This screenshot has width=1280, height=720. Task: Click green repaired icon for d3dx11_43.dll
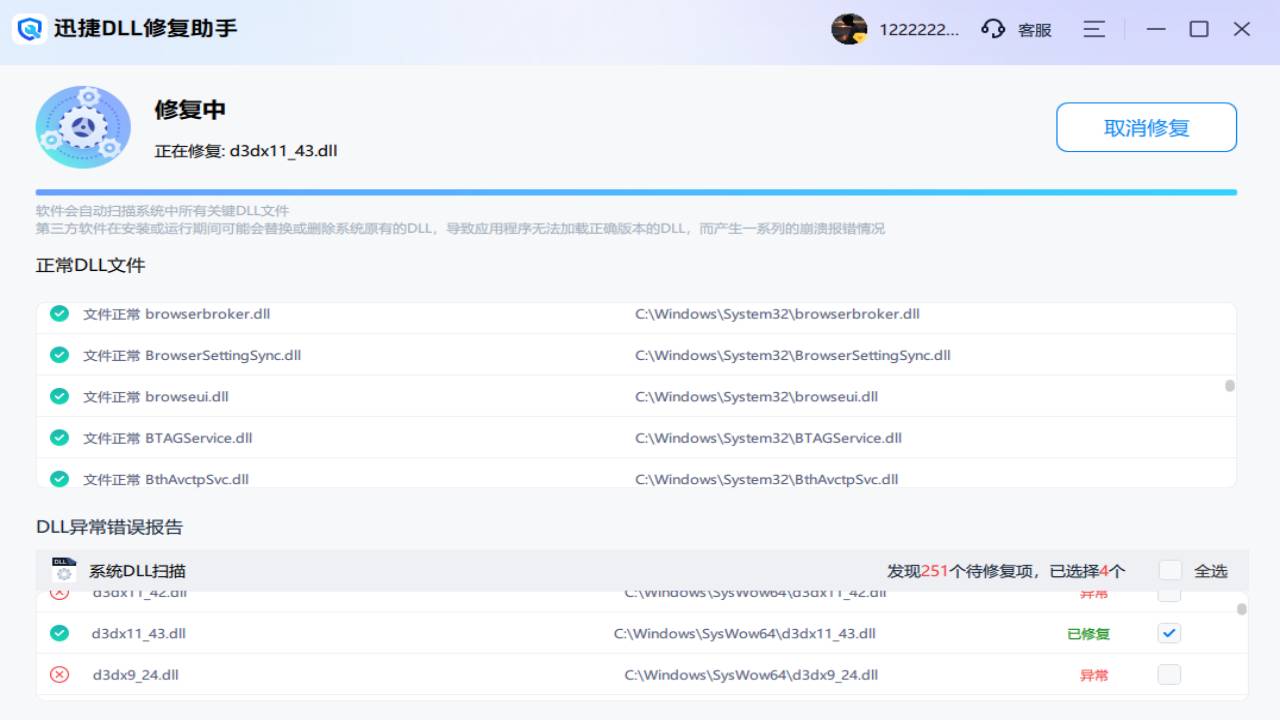coord(60,633)
